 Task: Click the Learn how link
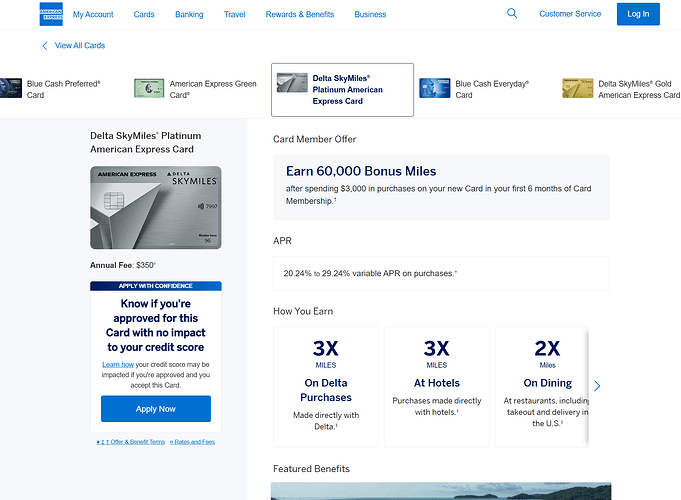point(118,365)
